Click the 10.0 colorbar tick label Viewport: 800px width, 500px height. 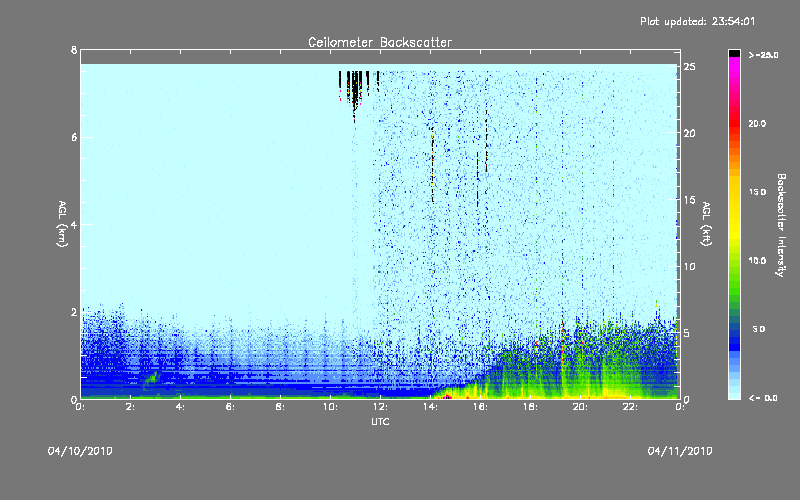pos(757,261)
